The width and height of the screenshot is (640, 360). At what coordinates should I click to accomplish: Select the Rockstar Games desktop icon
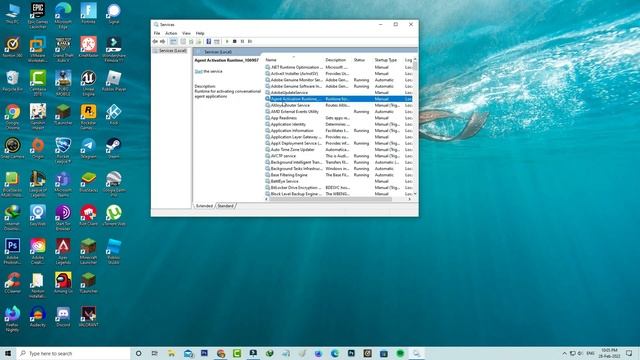[x=88, y=116]
